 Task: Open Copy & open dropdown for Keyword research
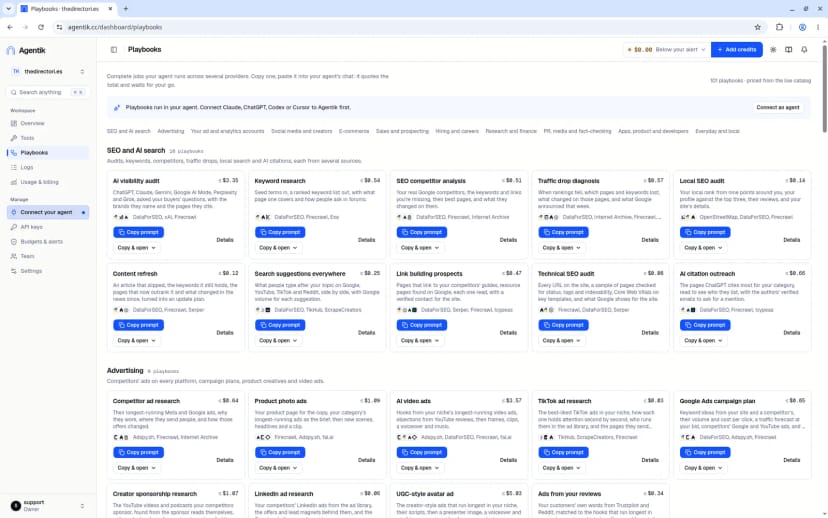pyautogui.click(x=278, y=248)
